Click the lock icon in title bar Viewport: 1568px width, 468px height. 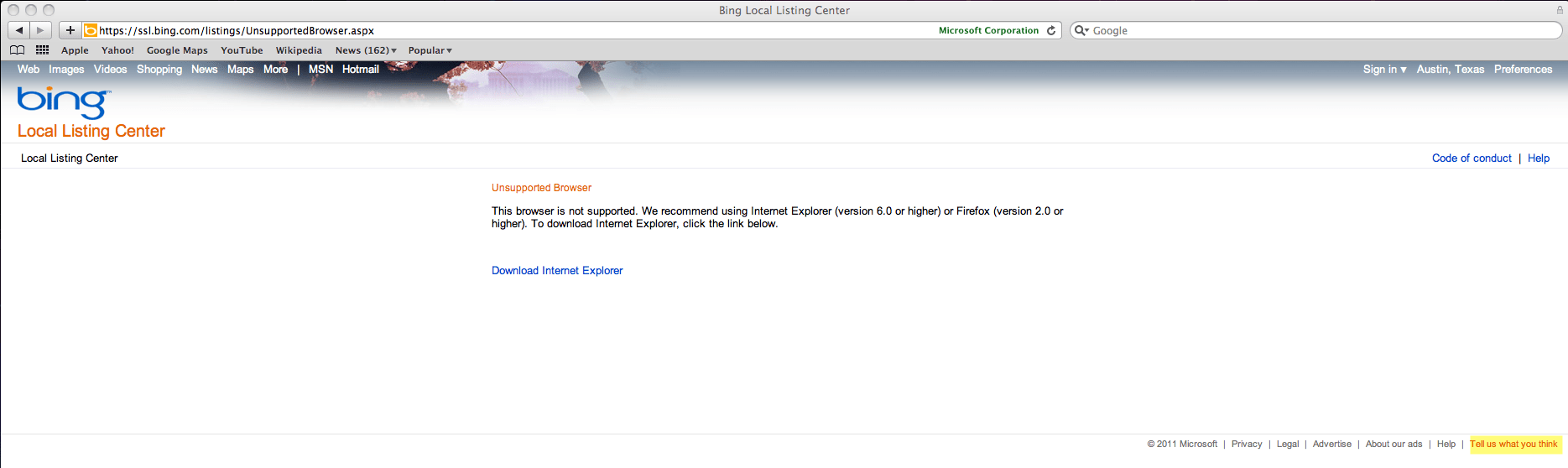point(1560,10)
